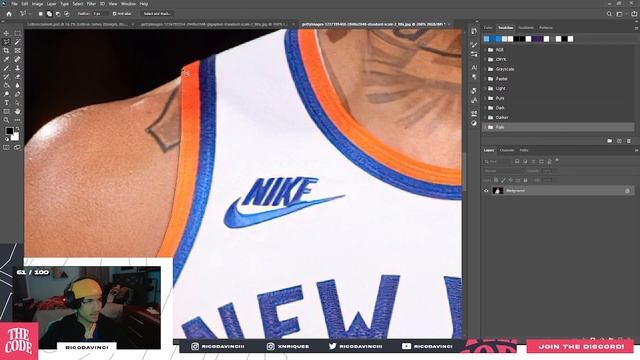Select the Dodge tool
This screenshot has width=640, height=360.
(6, 94)
